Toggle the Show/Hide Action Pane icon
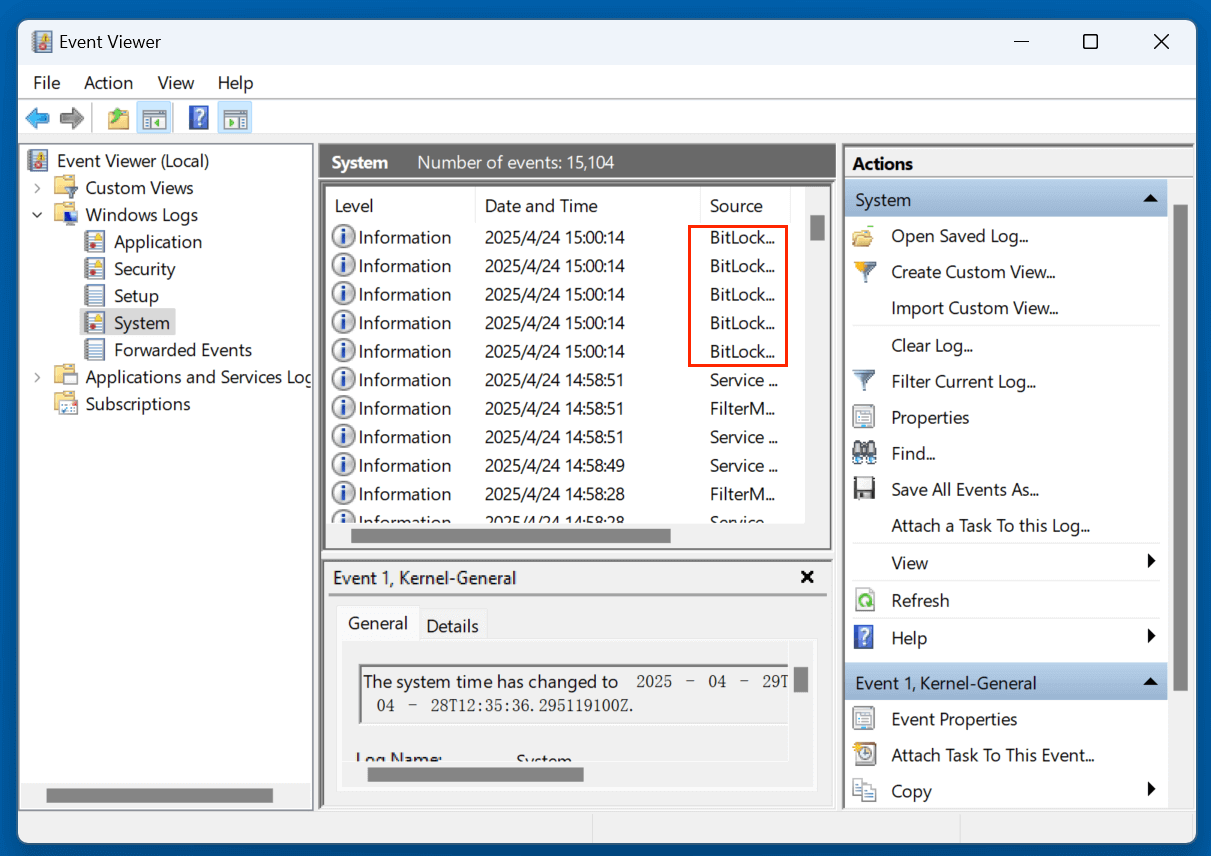Screen dimensions: 1211x856 235,119
